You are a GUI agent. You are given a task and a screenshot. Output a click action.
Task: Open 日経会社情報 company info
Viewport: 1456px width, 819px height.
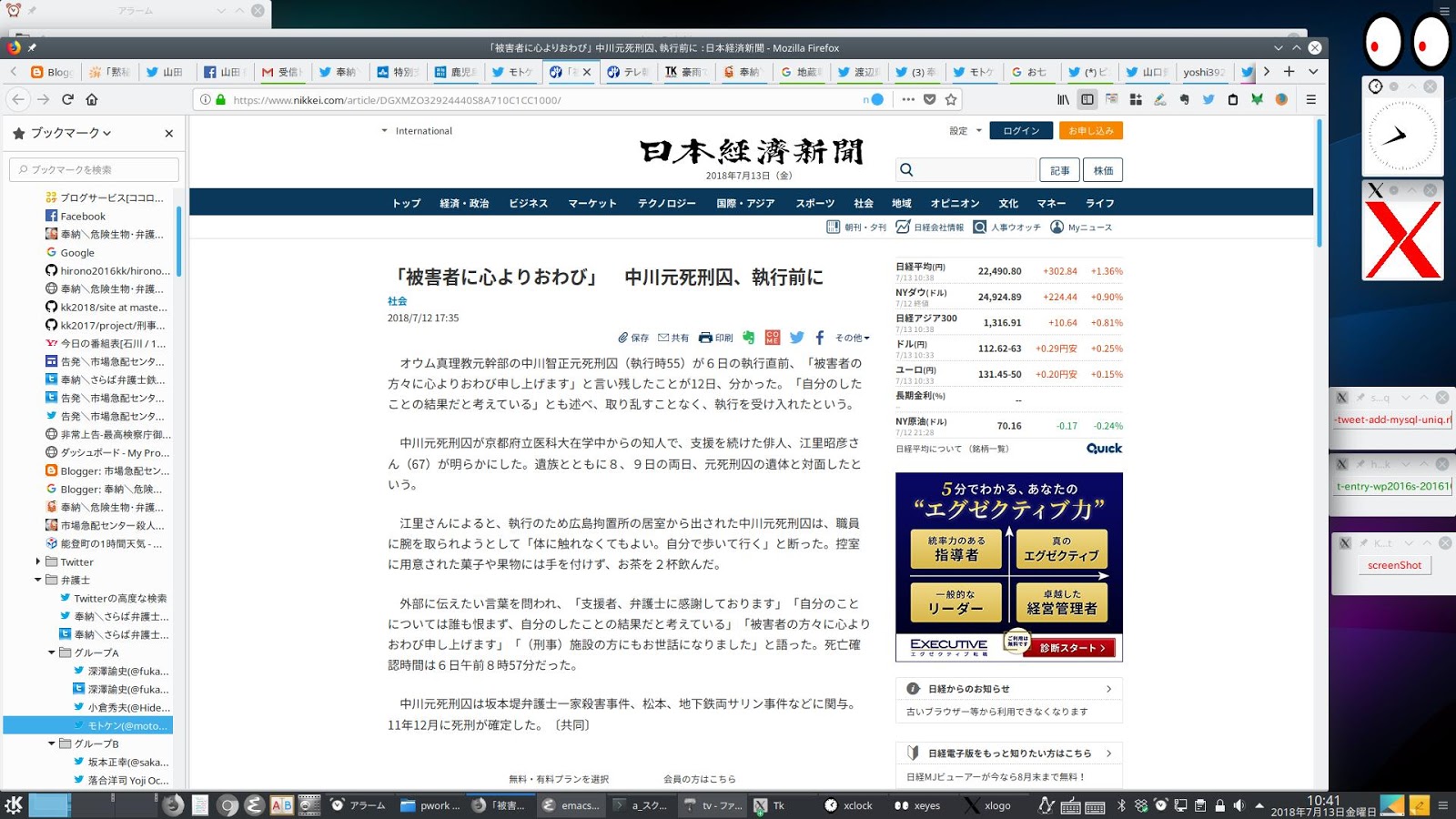pos(930,227)
